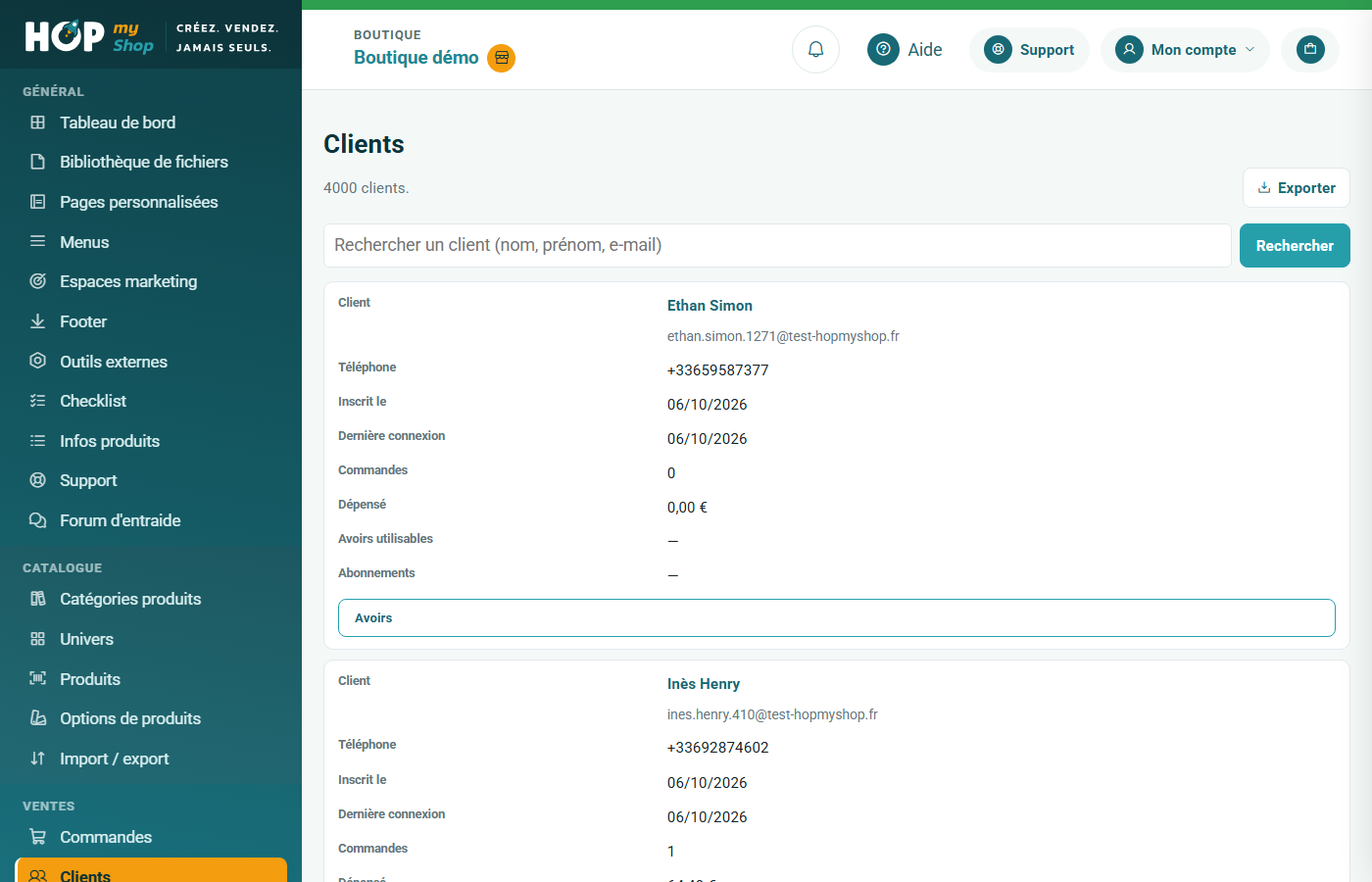
Task: Click the Aide question mark icon
Action: pyautogui.click(x=883, y=49)
